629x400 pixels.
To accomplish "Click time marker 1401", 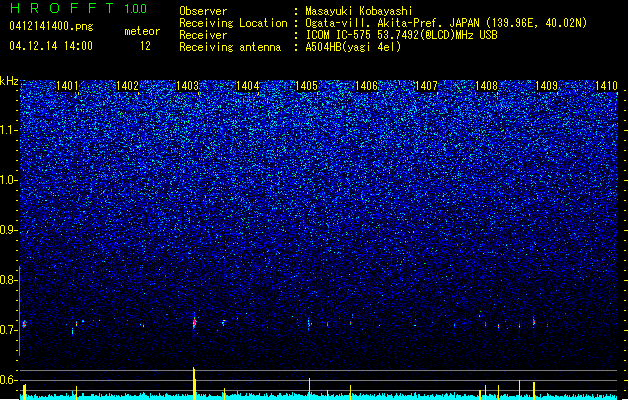I will (x=67, y=86).
